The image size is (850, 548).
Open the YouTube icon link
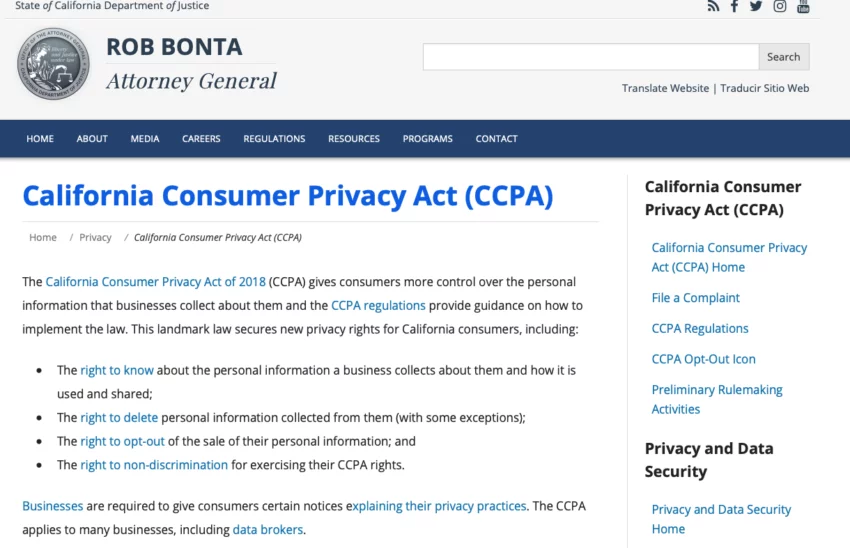pyautogui.click(x=803, y=6)
